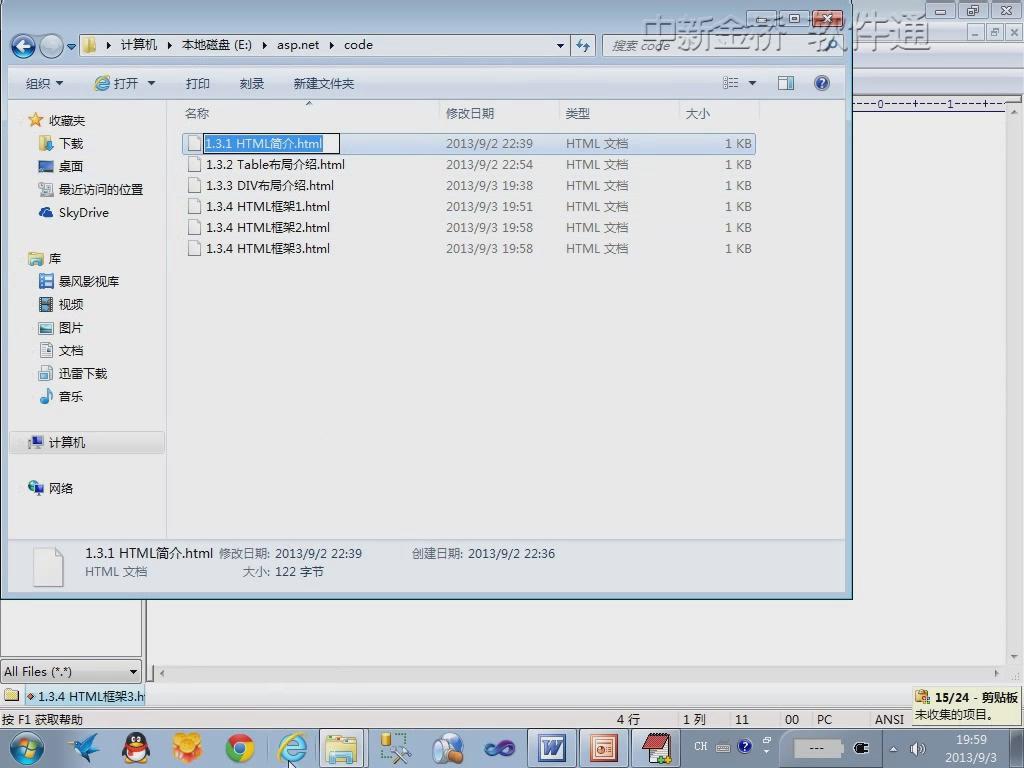The width and height of the screenshot is (1024, 768).
Task: Open the 音乐 library
Action: click(71, 396)
